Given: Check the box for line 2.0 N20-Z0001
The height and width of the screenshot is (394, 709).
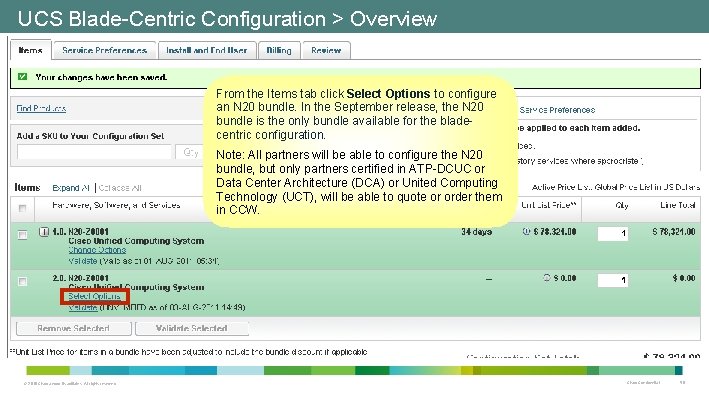Looking at the screenshot, I should click(22, 281).
